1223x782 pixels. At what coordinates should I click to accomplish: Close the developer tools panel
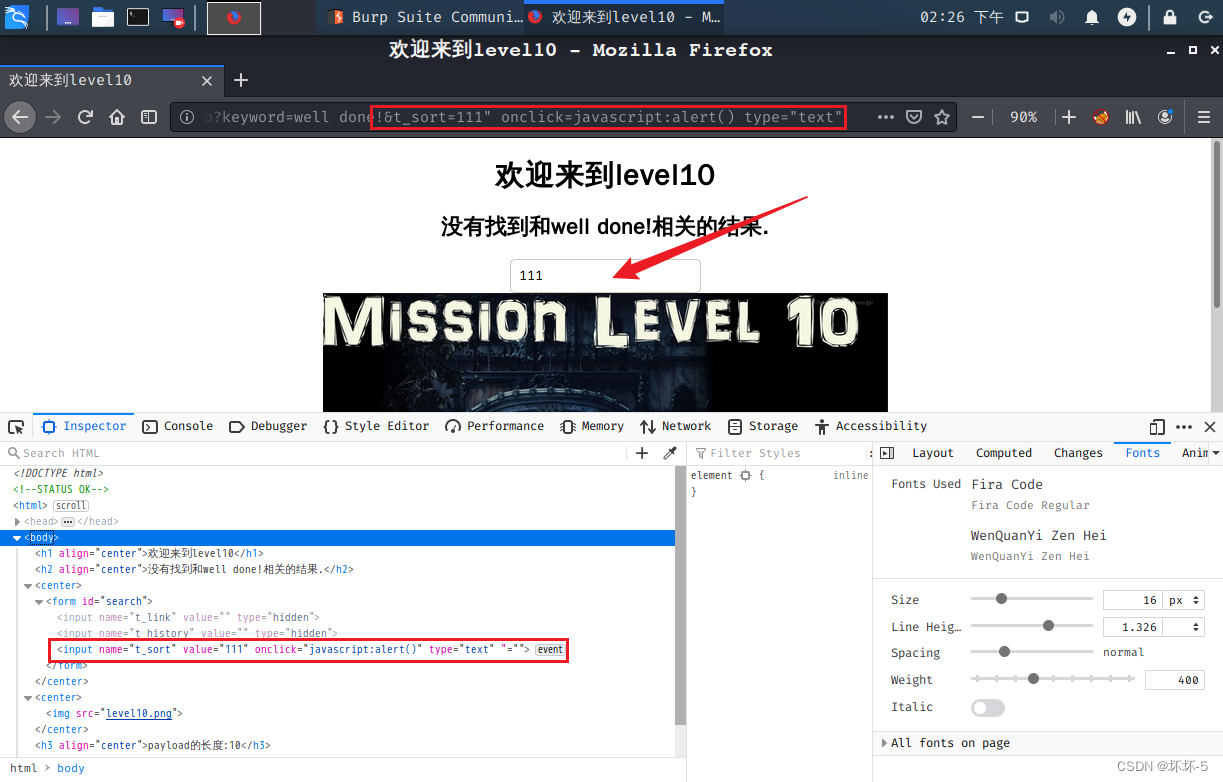click(x=1209, y=427)
